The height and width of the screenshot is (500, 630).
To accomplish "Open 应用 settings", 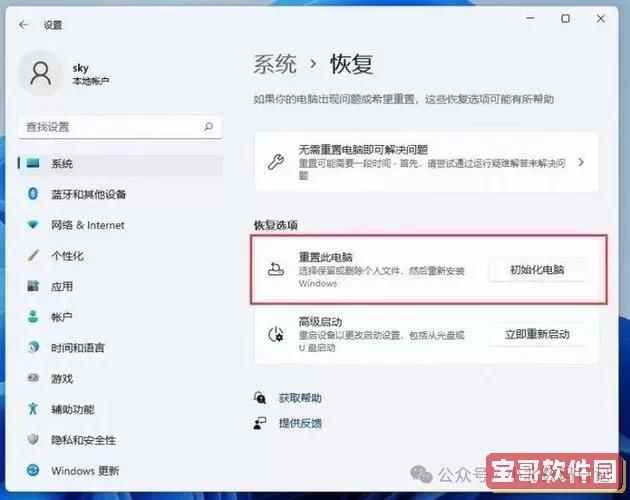I will (x=120, y=286).
